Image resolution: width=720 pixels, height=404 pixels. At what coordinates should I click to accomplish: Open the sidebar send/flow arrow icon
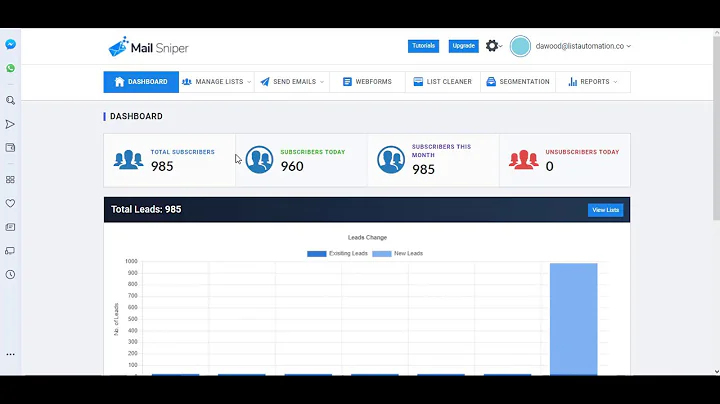pyautogui.click(x=10, y=124)
